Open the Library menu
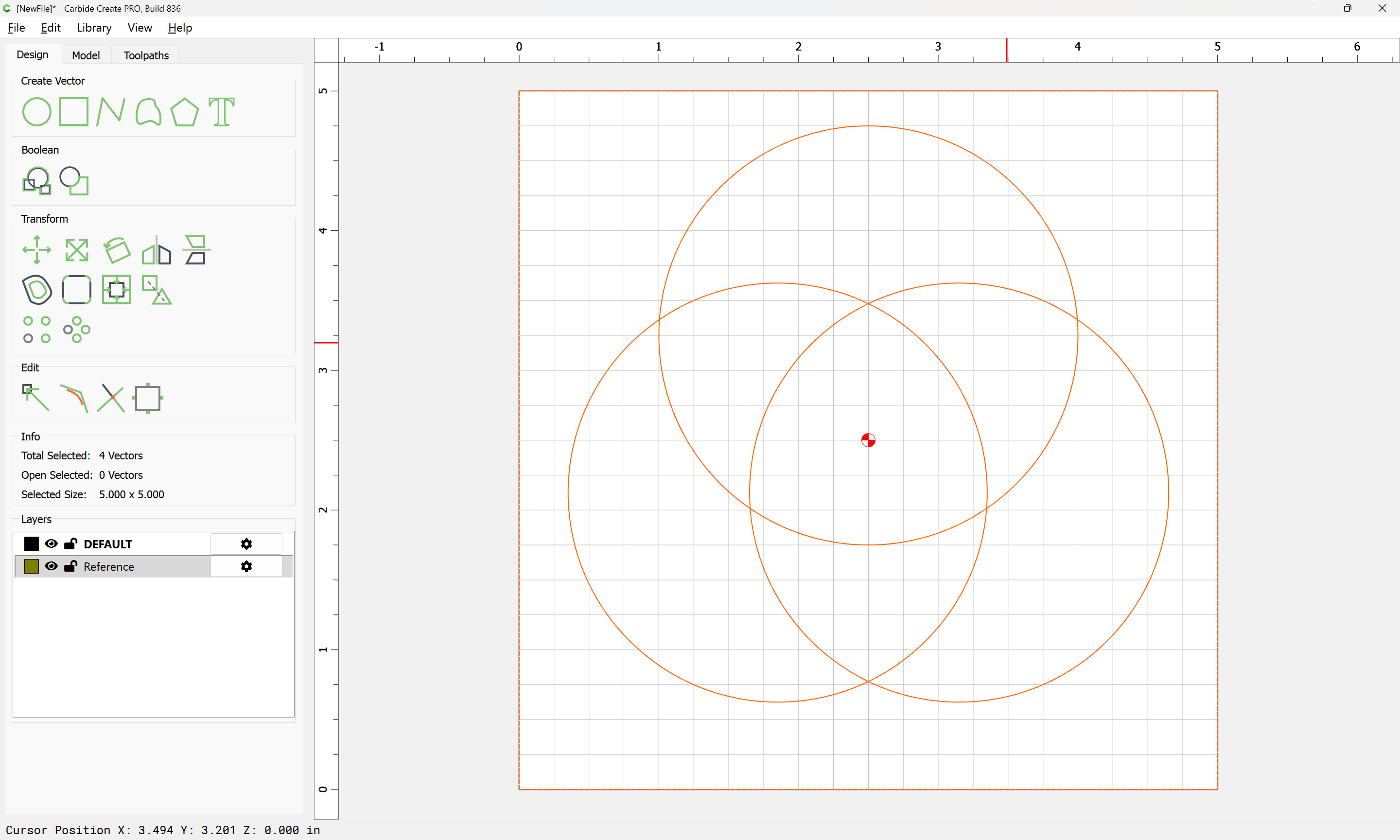Screen dimensions: 1400x840 click(x=94, y=28)
